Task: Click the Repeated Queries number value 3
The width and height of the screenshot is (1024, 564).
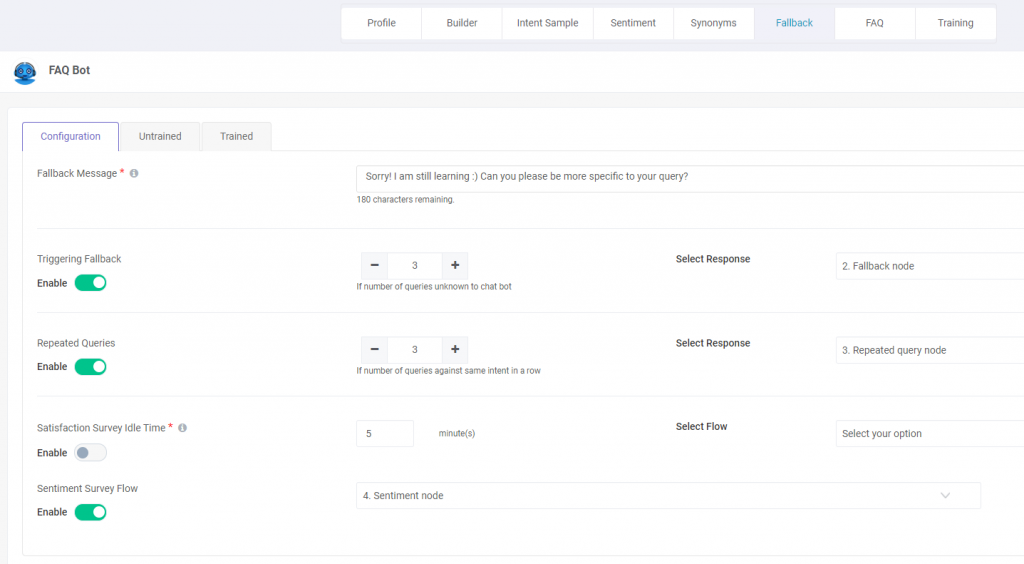Action: coord(415,350)
